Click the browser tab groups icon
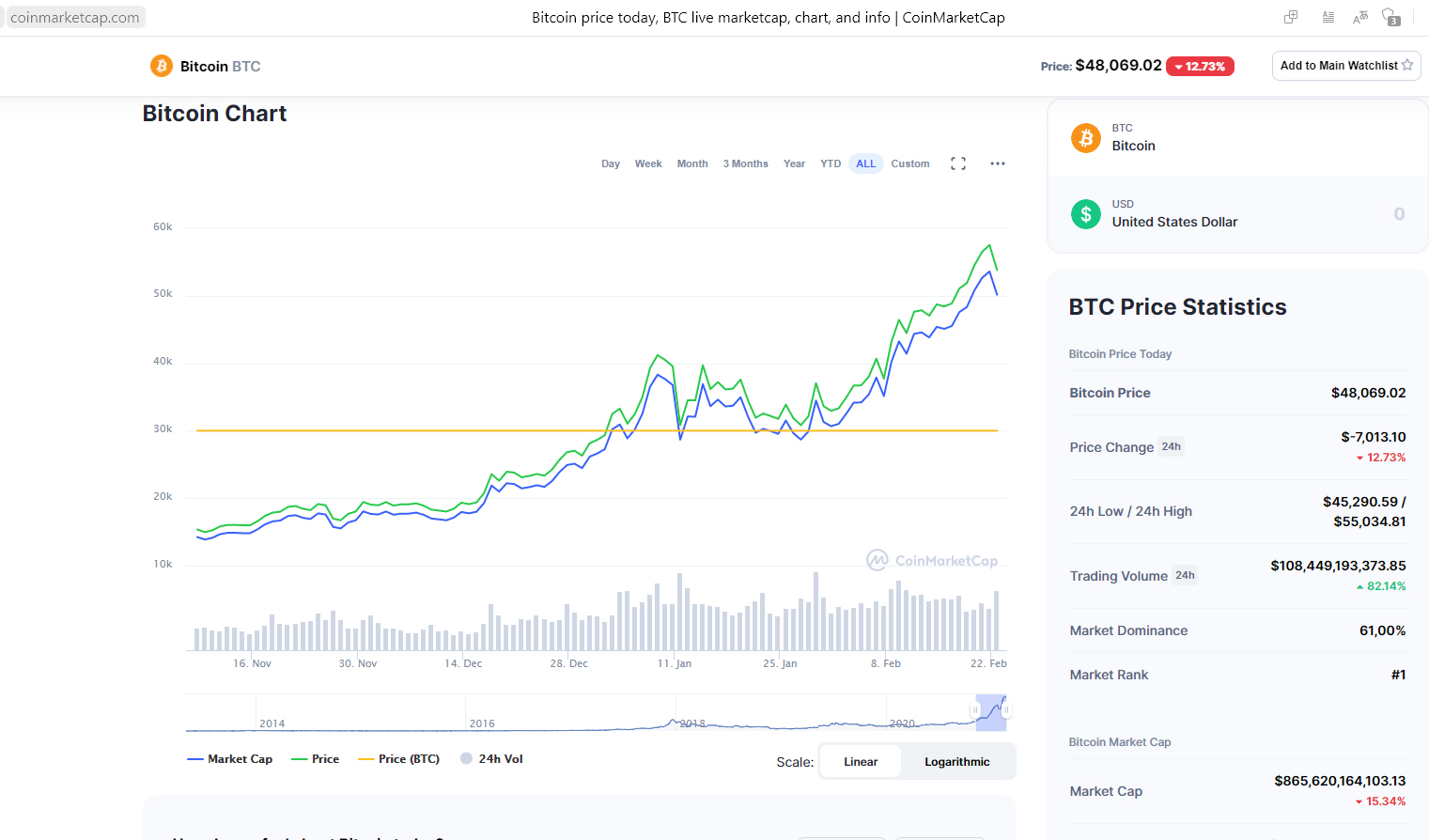The width and height of the screenshot is (1429, 840). 1291,17
